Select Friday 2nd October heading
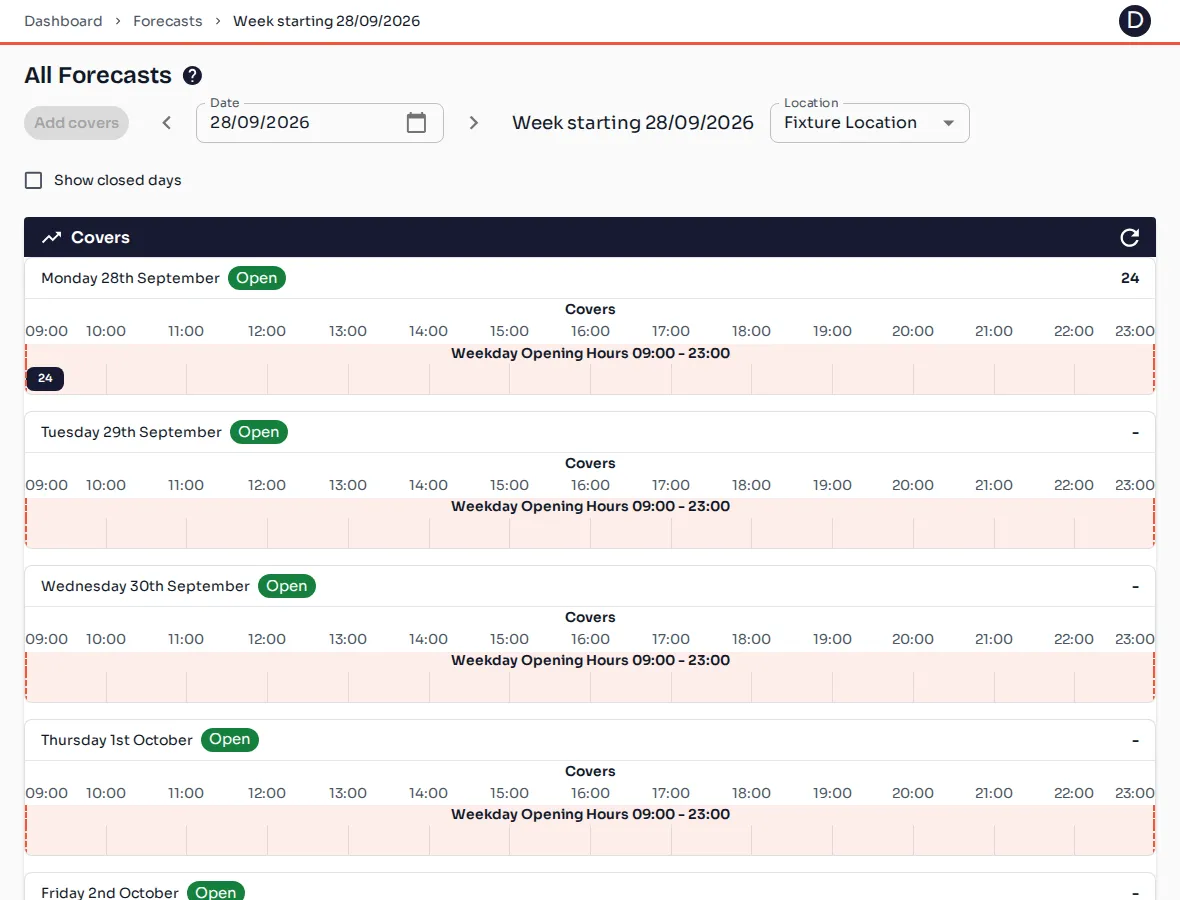Image resolution: width=1180 pixels, height=900 pixels. [x=110, y=892]
